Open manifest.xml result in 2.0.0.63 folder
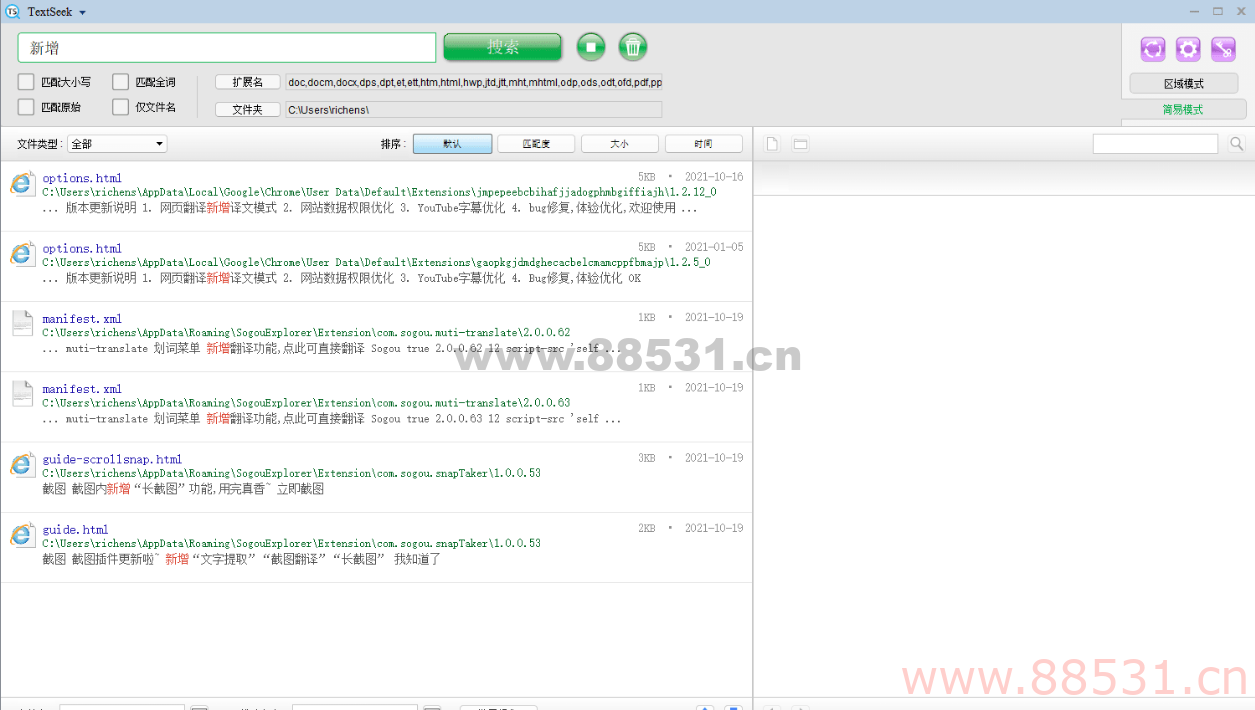The image size is (1255, 710). tap(82, 389)
